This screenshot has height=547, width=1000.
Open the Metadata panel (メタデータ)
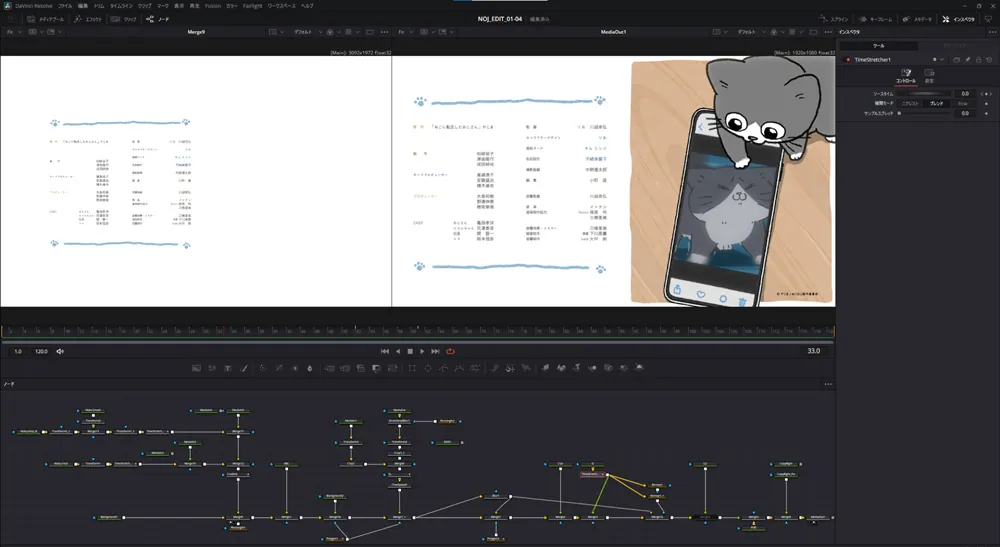coord(918,19)
